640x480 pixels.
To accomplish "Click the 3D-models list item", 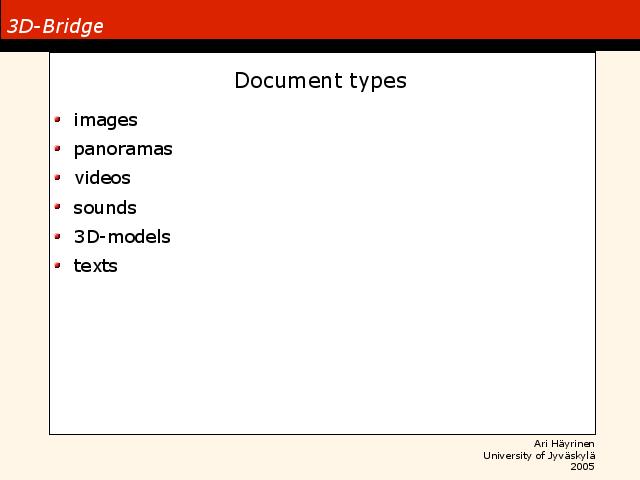I will [x=122, y=237].
